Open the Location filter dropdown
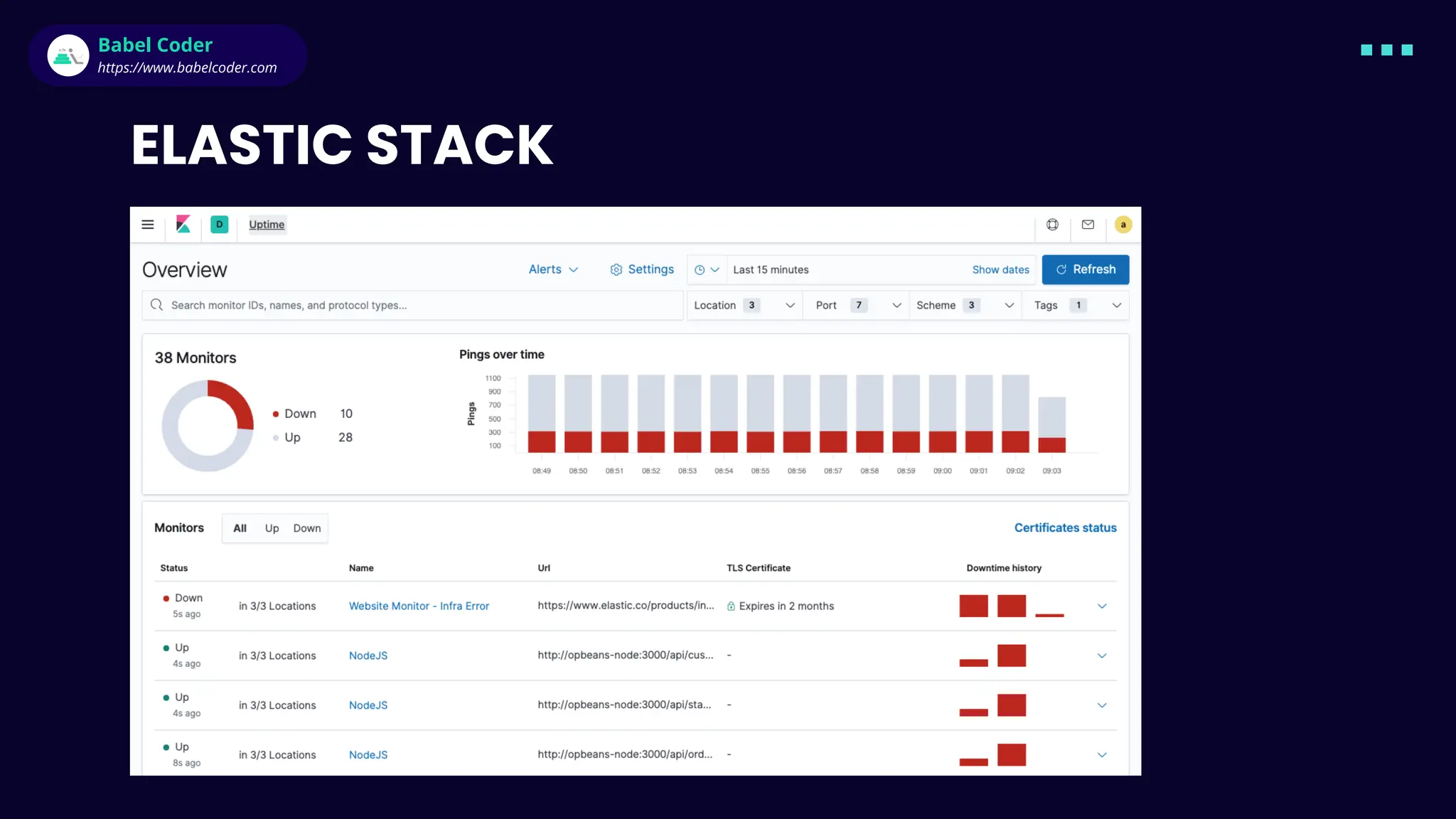This screenshot has width=1456, height=819. [744, 305]
